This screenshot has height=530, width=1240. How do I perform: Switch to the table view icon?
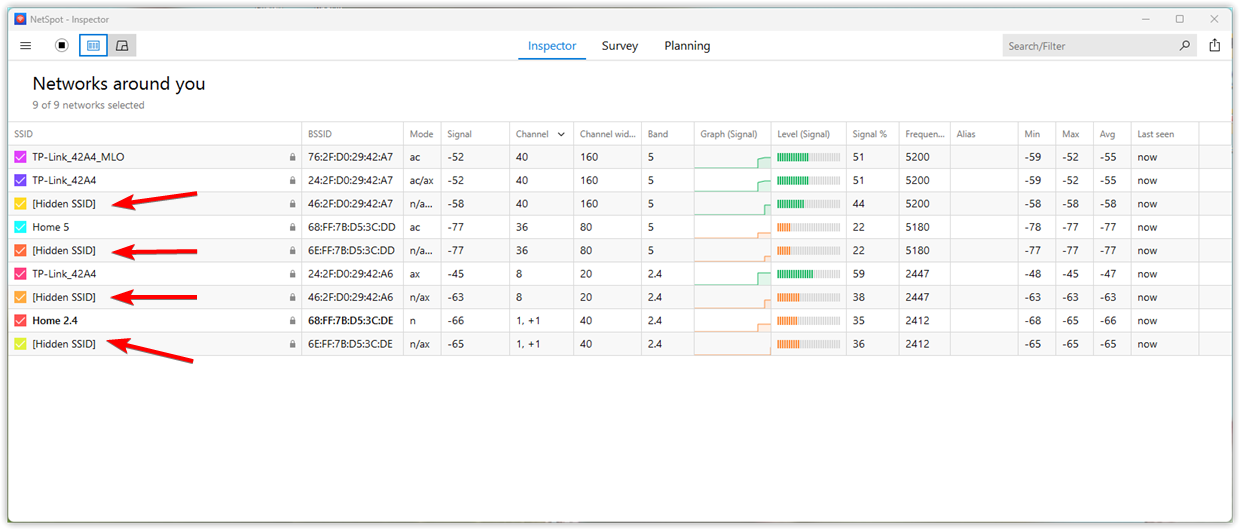click(x=93, y=45)
